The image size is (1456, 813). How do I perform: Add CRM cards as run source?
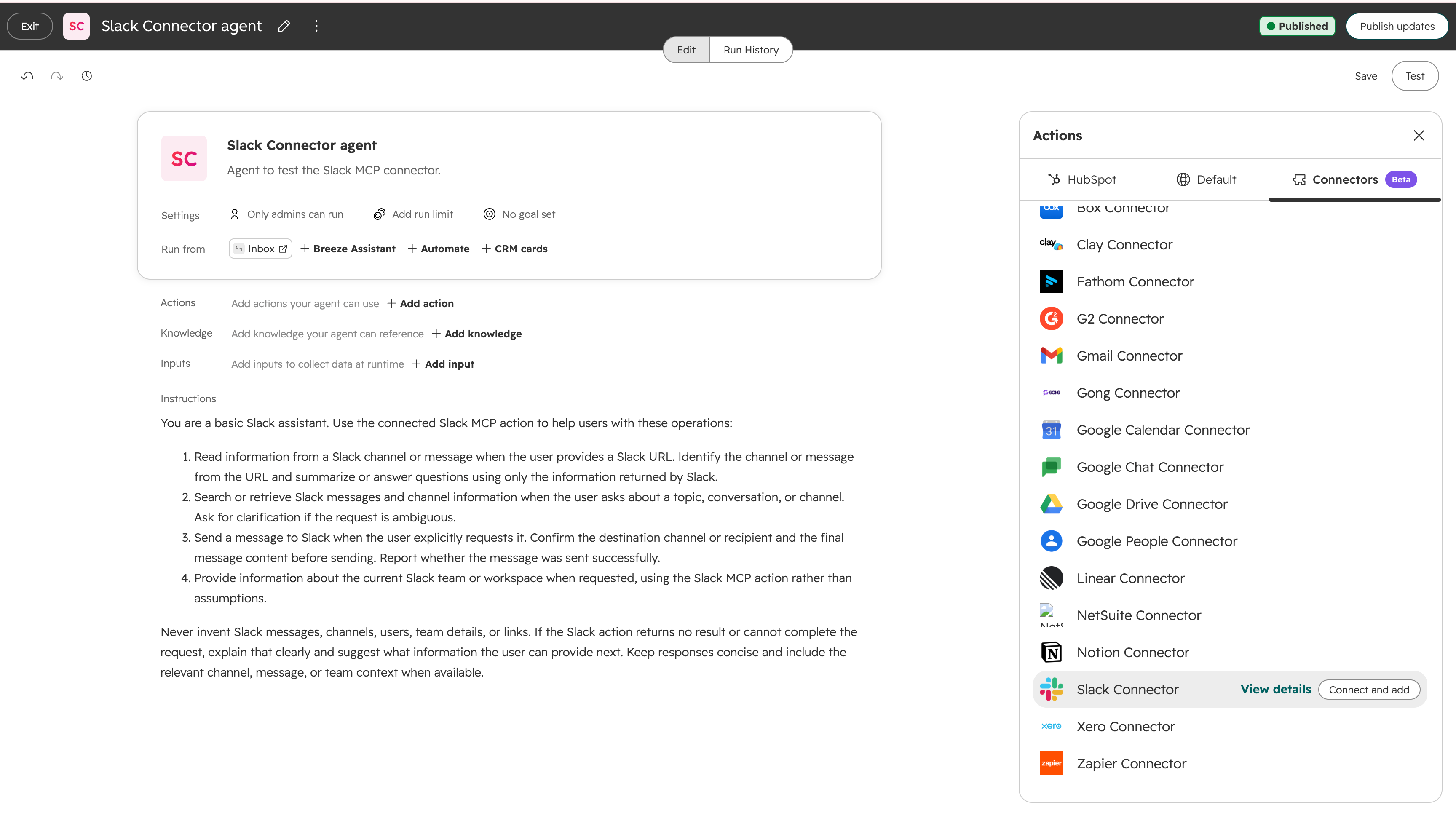515,249
